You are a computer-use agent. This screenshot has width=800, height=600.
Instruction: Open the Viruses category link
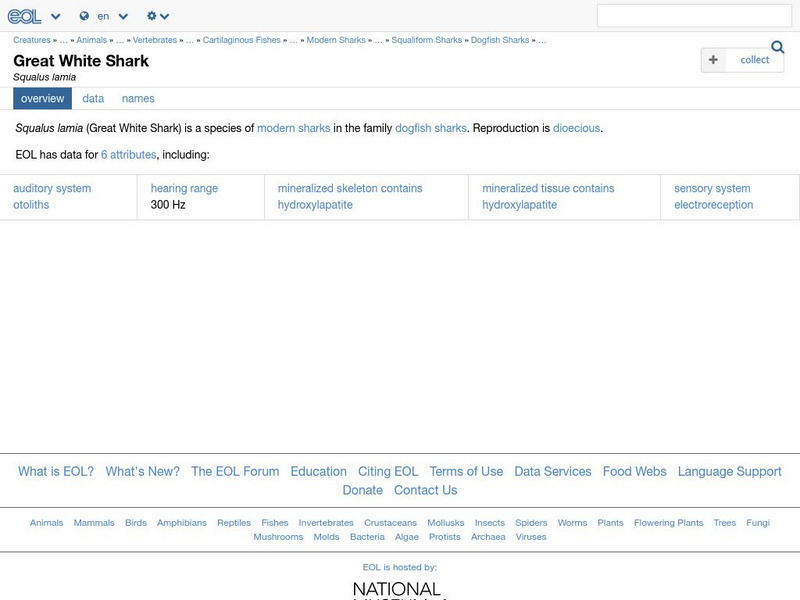click(531, 537)
